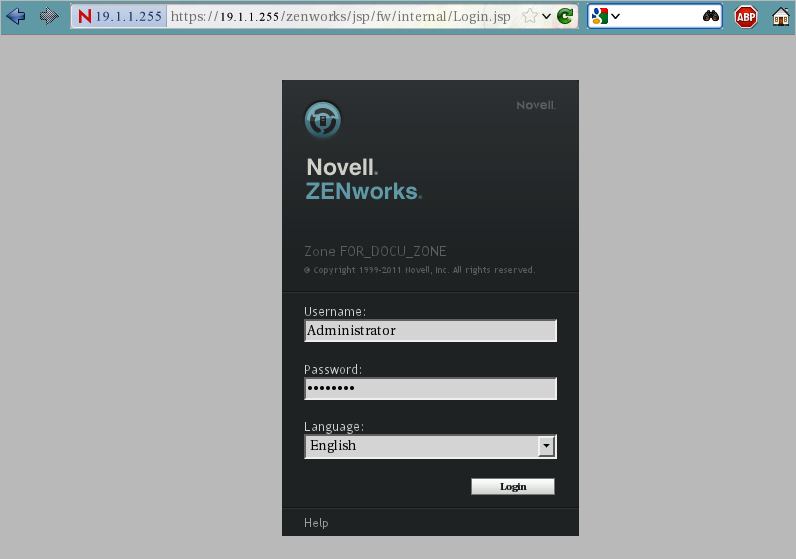Image resolution: width=796 pixels, height=559 pixels.
Task: Go to the browser home page icon
Action: 781,17
